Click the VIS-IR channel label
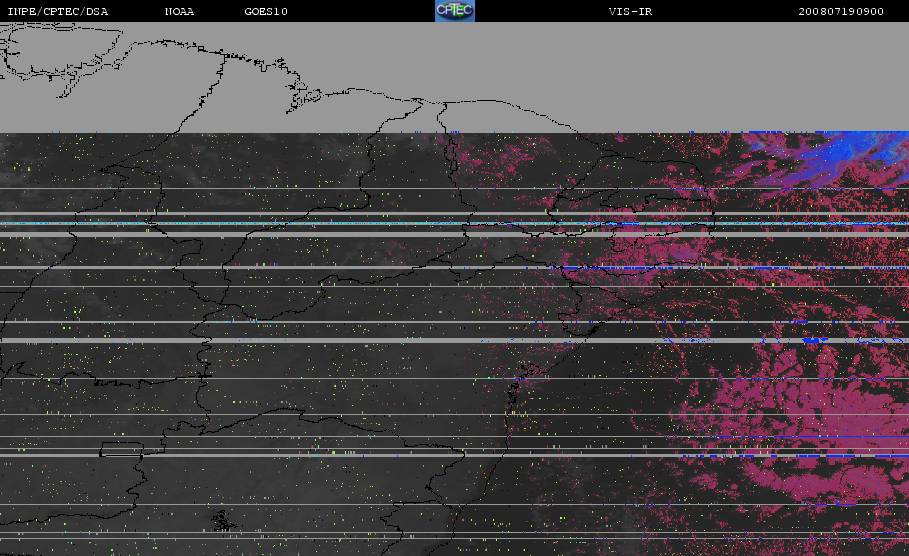The image size is (909, 556). [x=630, y=12]
